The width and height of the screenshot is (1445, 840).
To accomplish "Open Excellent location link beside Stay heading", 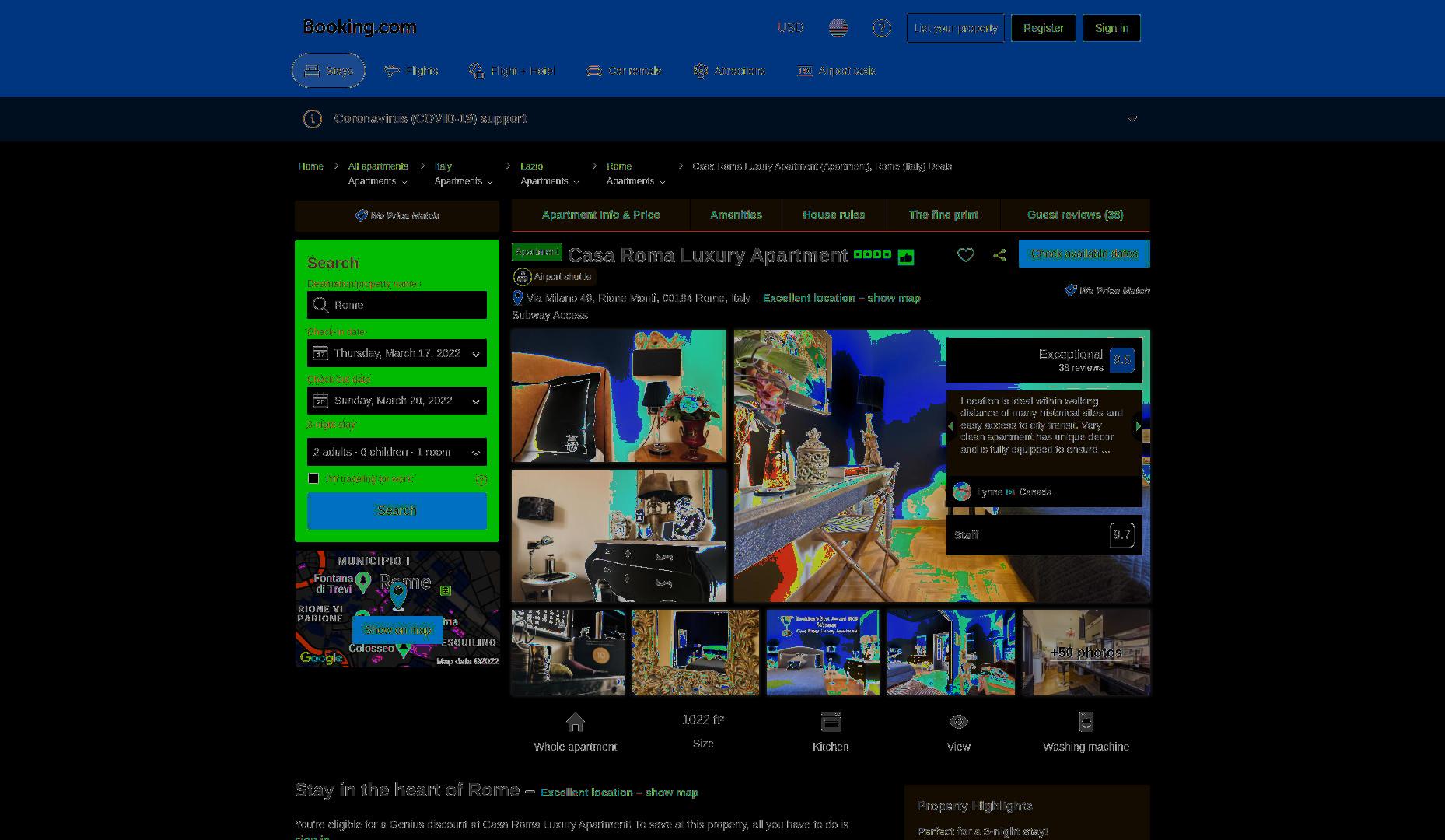I will [x=619, y=793].
